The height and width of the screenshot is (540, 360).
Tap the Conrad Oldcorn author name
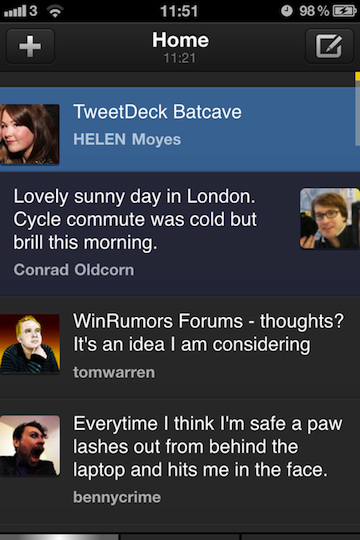74,270
